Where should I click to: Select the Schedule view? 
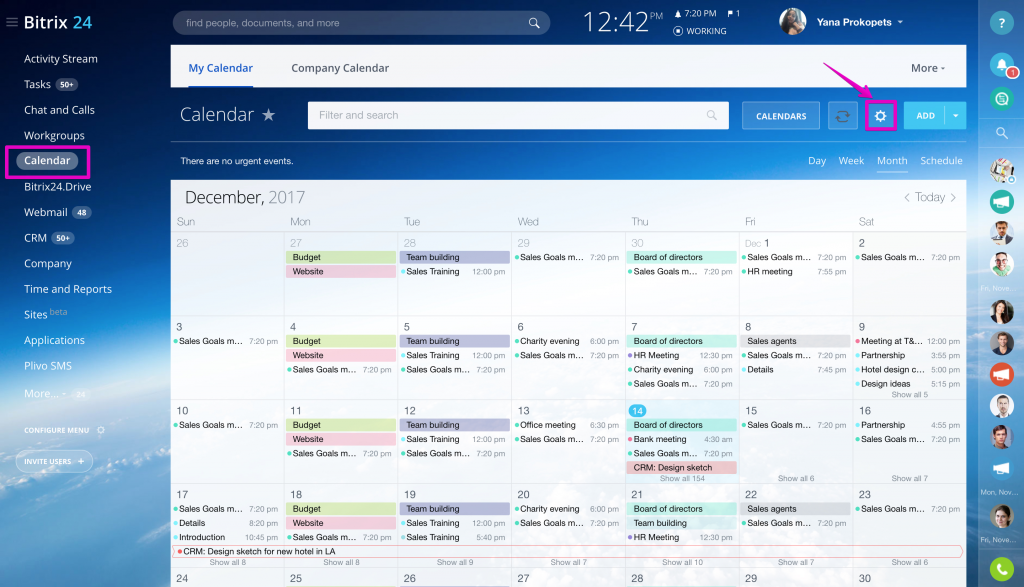tap(941, 161)
